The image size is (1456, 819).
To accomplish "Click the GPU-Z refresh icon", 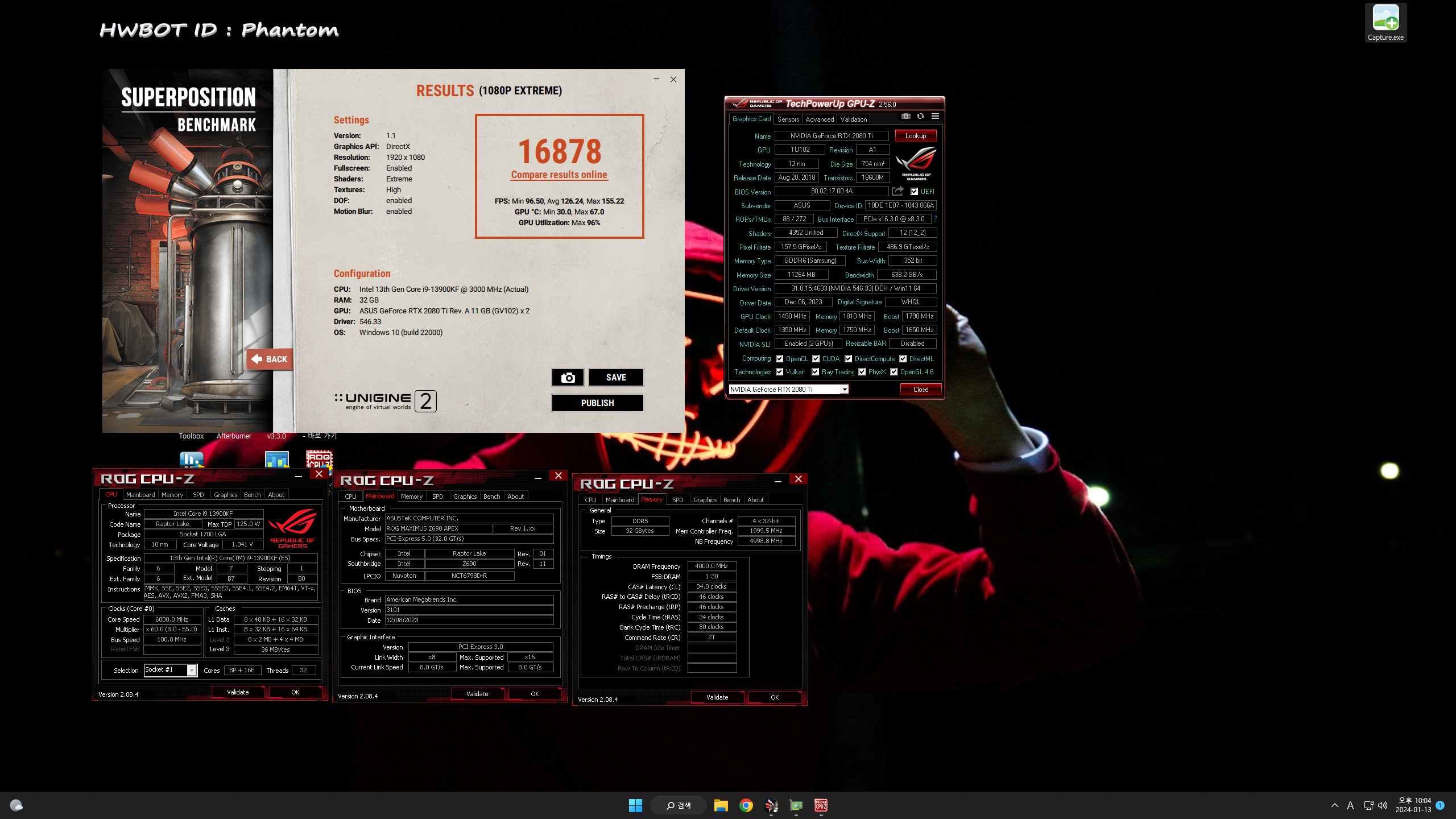I will 920,117.
